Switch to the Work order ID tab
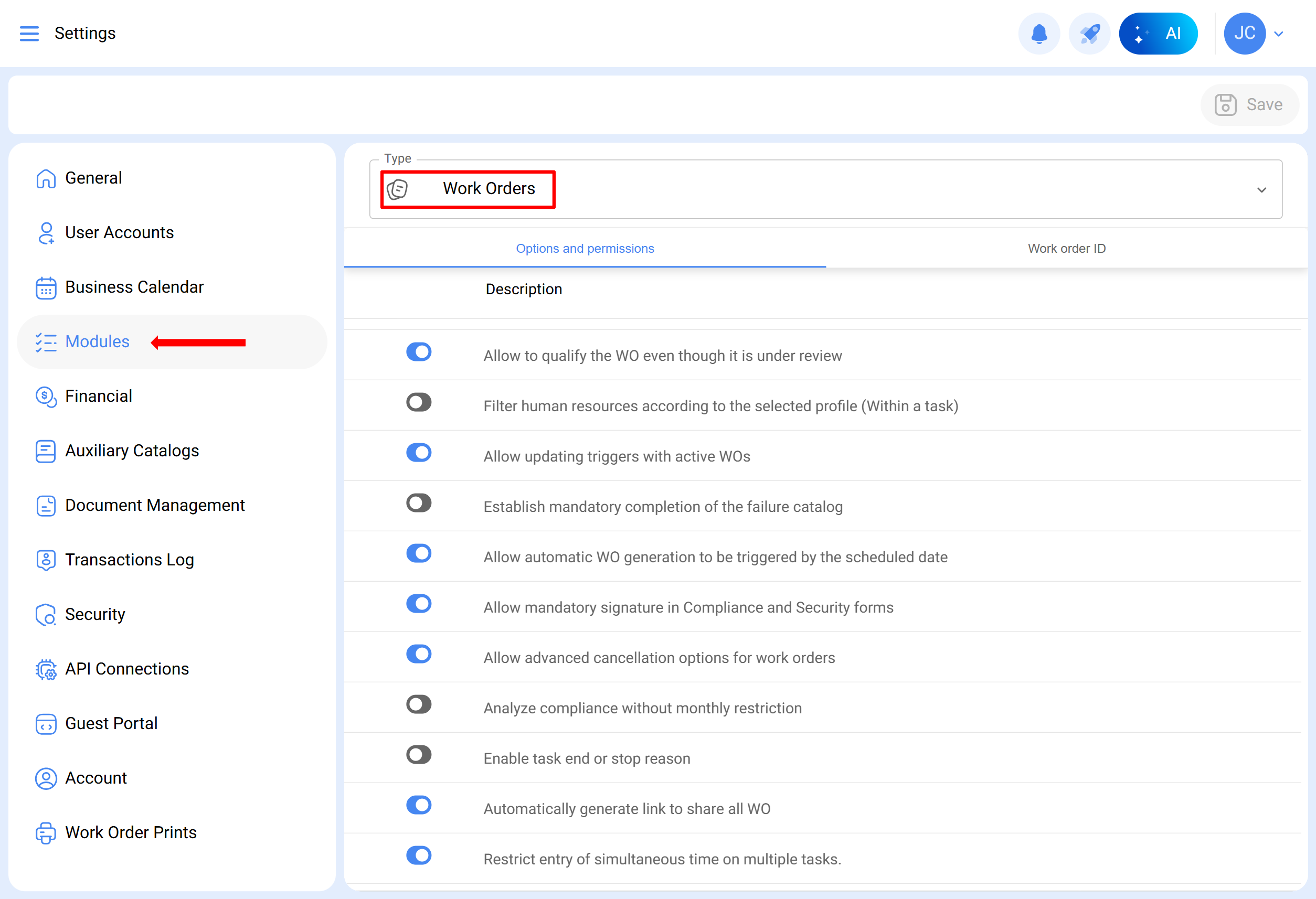Screen dimensions: 1316x899 (x=1066, y=248)
